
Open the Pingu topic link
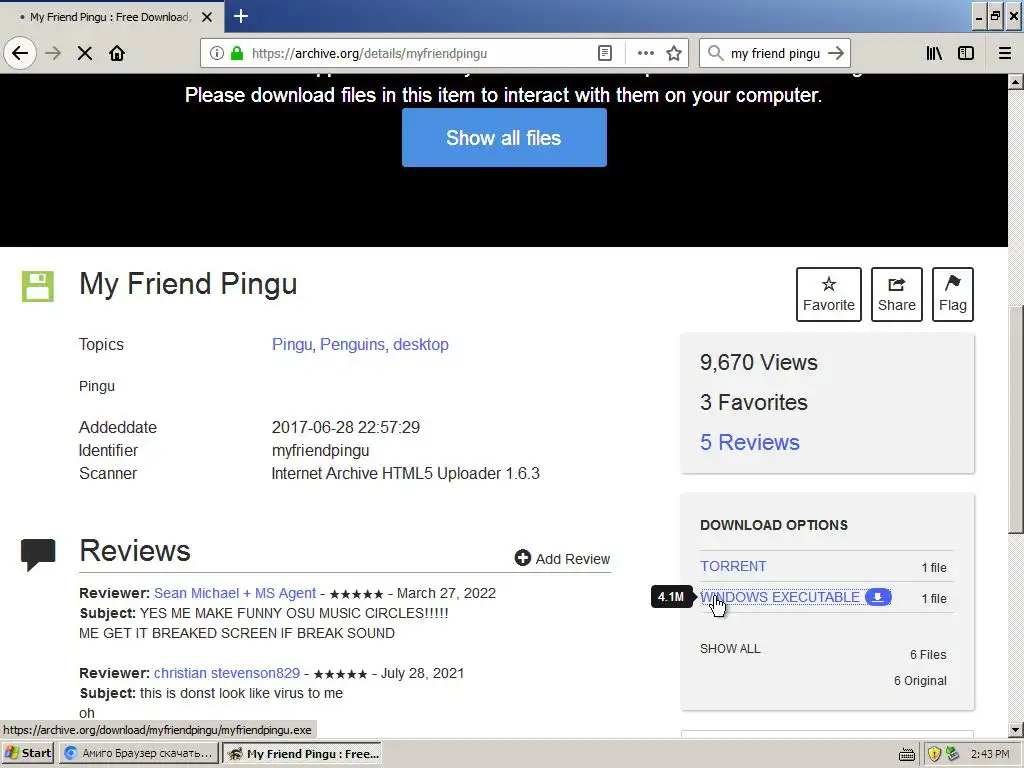pos(292,344)
